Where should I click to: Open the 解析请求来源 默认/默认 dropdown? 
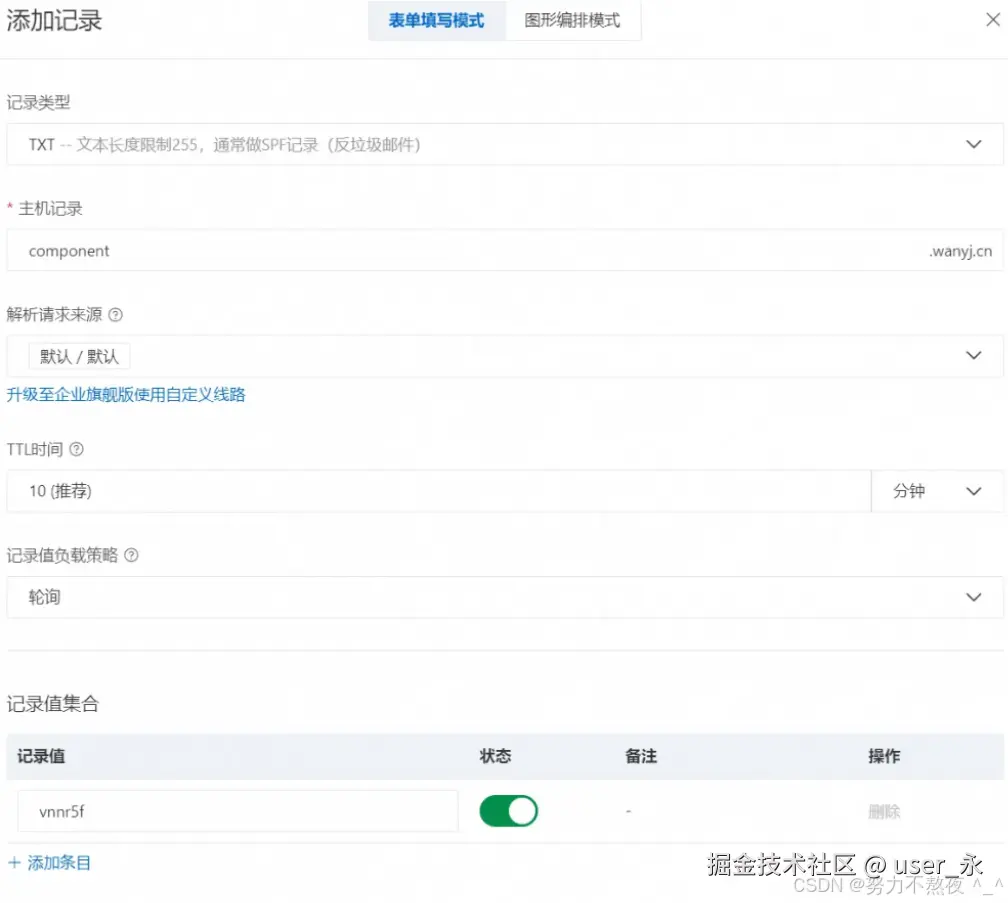[x=500, y=355]
